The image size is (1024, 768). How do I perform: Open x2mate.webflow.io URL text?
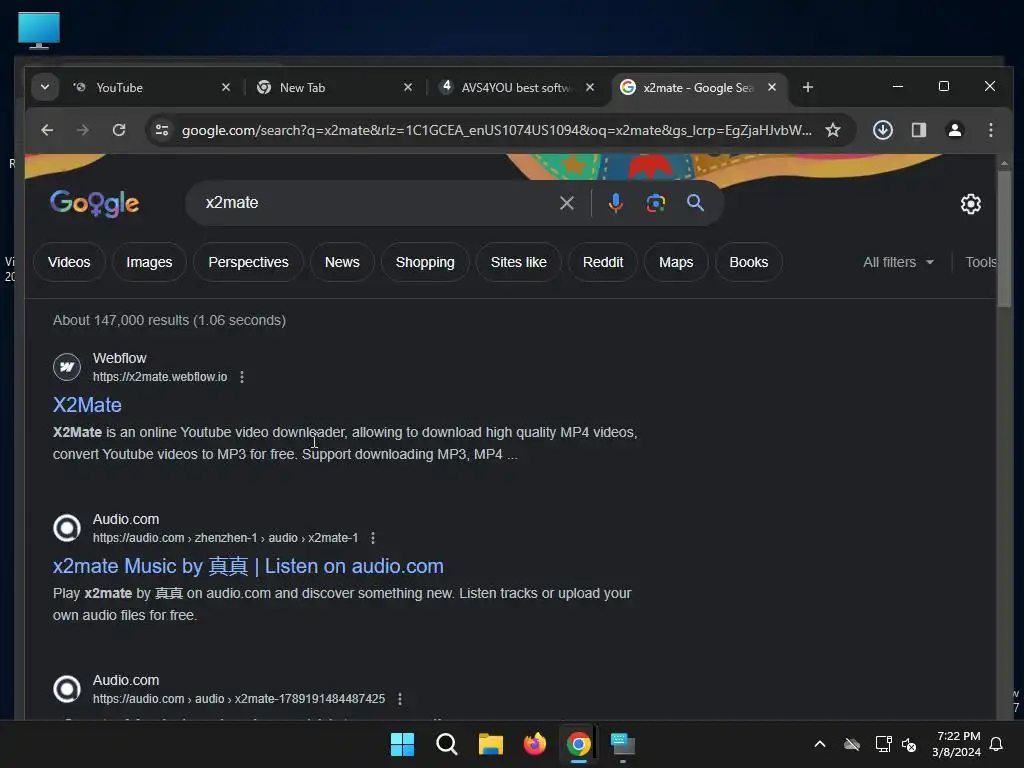click(160, 377)
